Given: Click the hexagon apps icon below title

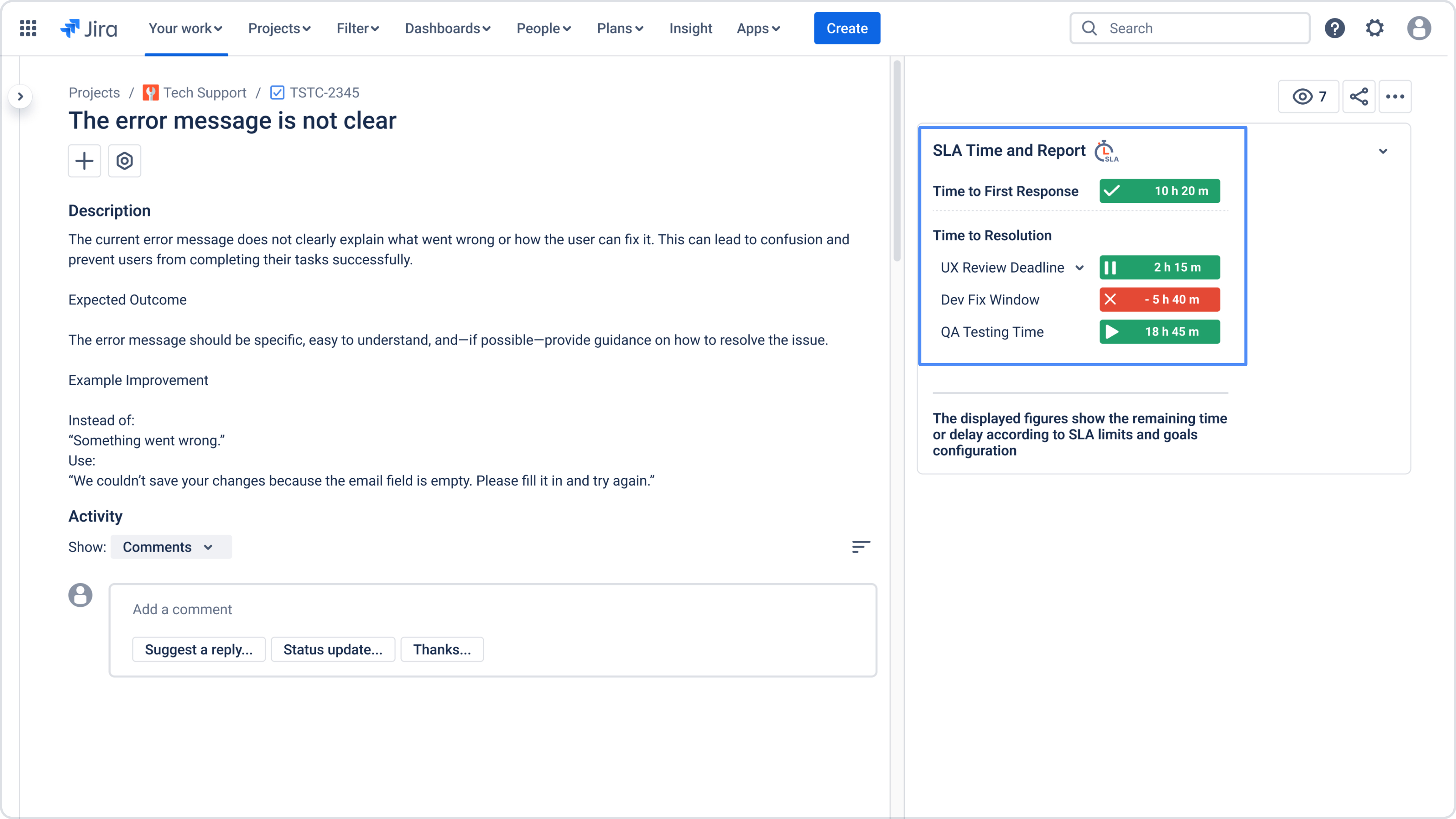Looking at the screenshot, I should click(x=124, y=161).
